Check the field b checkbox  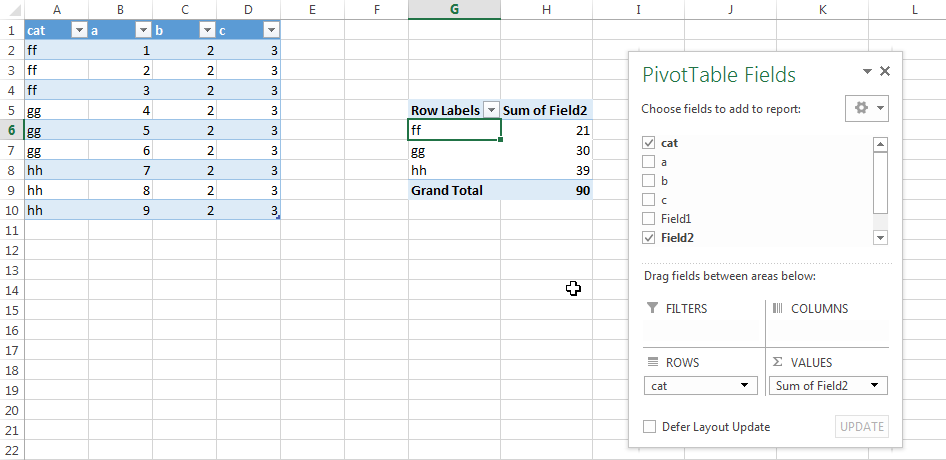coord(649,180)
